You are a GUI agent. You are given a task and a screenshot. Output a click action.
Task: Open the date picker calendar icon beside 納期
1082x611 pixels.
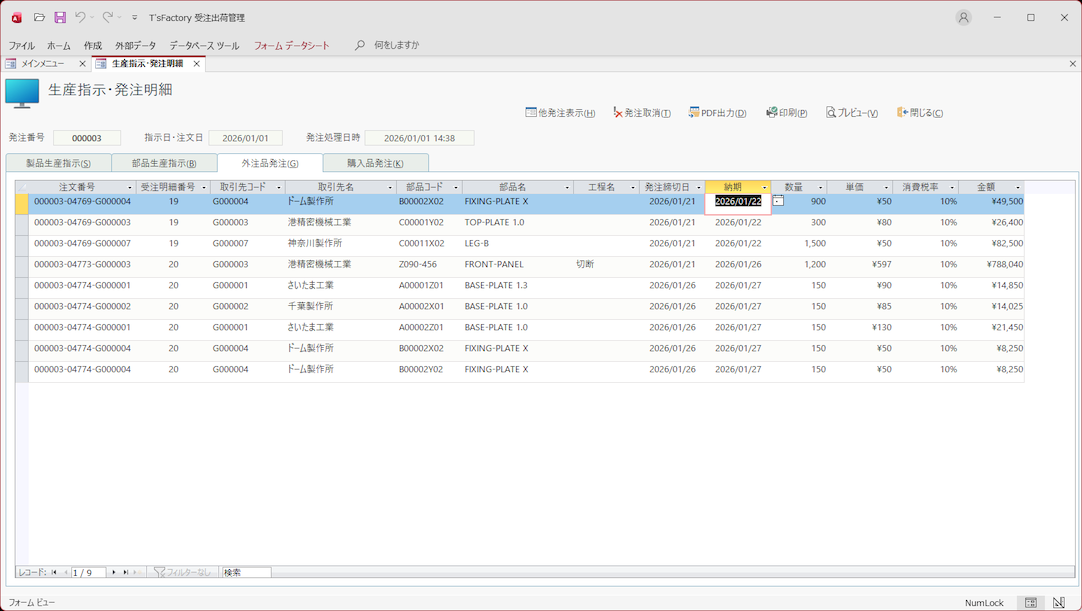(778, 201)
